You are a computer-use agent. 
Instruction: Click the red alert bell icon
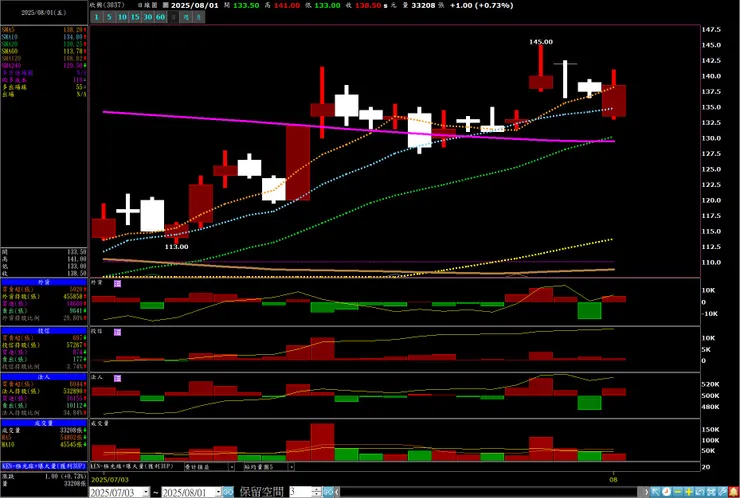click(734, 492)
